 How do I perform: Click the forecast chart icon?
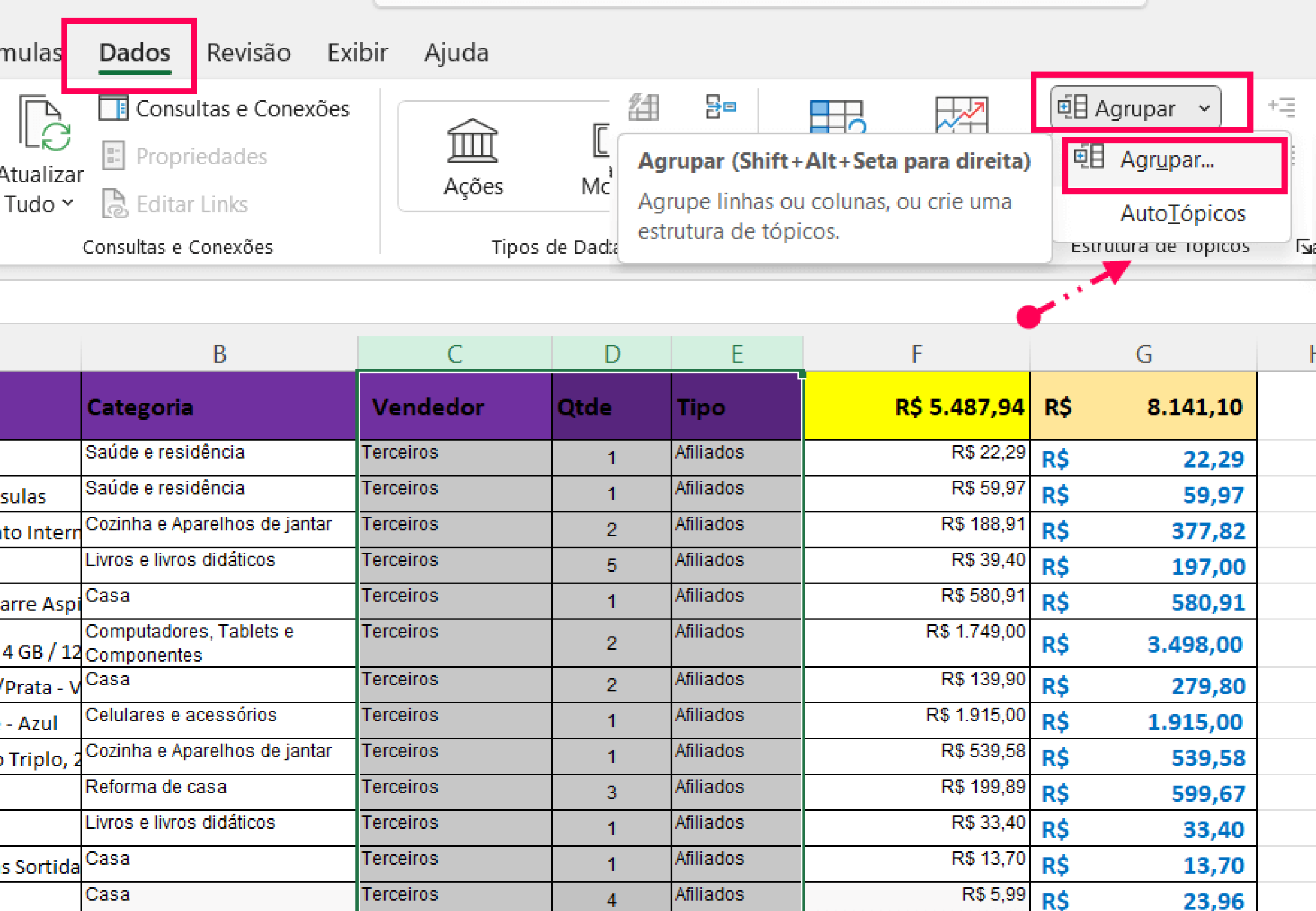961,116
